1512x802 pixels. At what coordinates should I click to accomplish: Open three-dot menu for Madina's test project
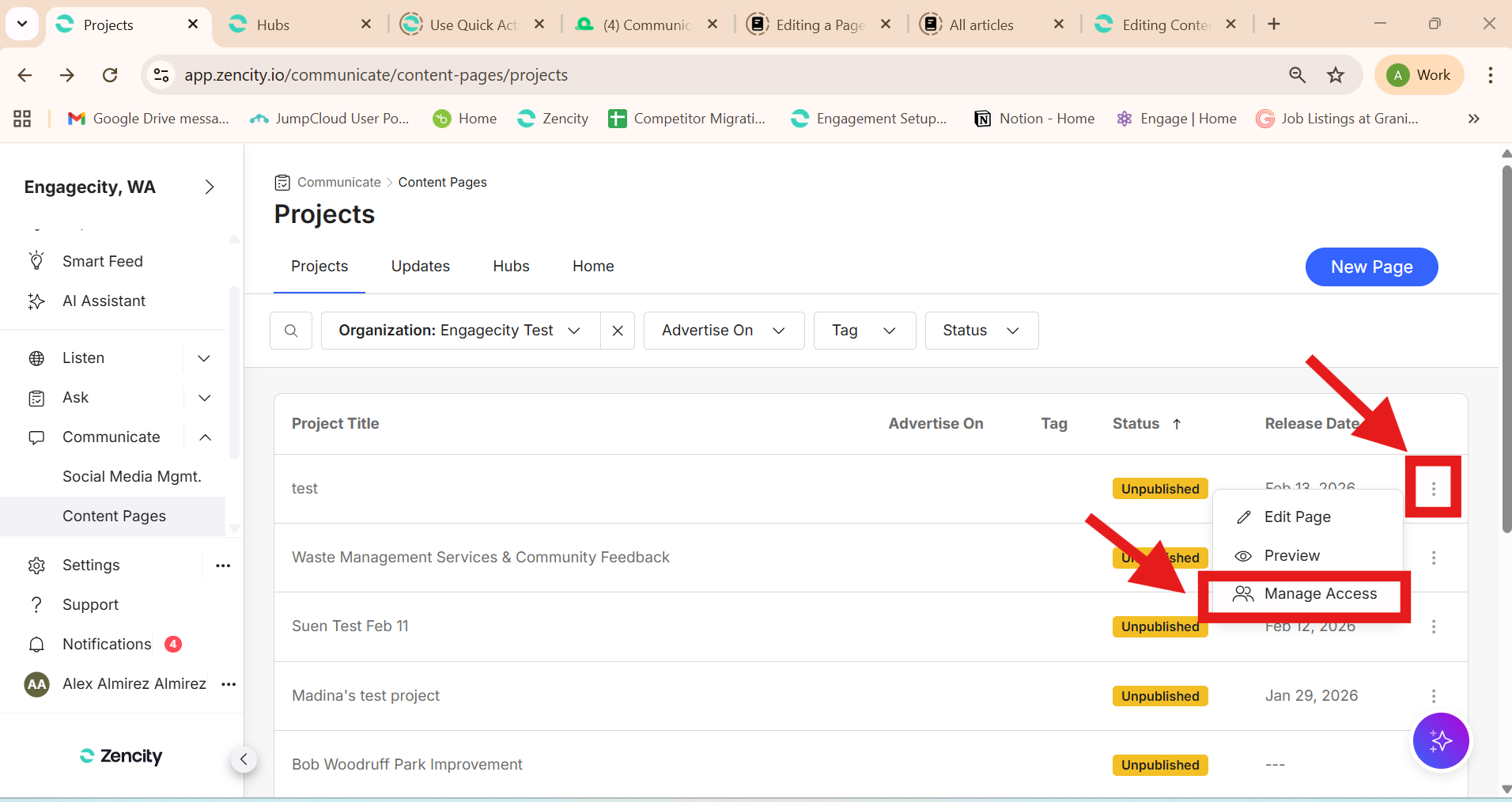pos(1433,696)
